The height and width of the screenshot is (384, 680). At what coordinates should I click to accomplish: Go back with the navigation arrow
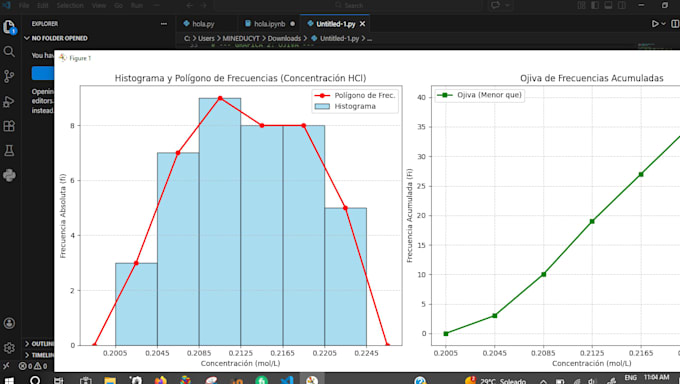189,5
